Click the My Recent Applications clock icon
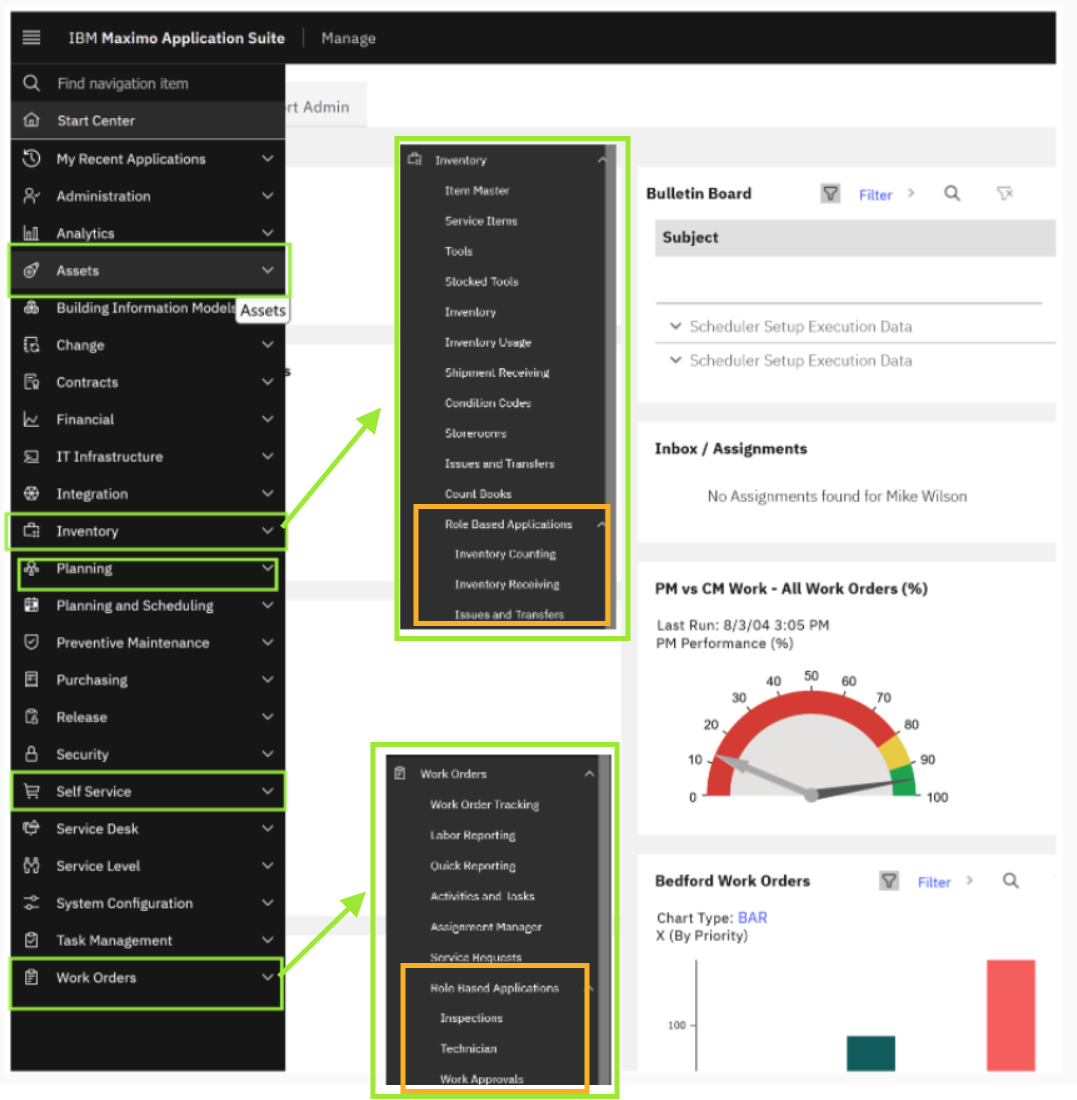The height and width of the screenshot is (1100, 1077). click(32, 159)
